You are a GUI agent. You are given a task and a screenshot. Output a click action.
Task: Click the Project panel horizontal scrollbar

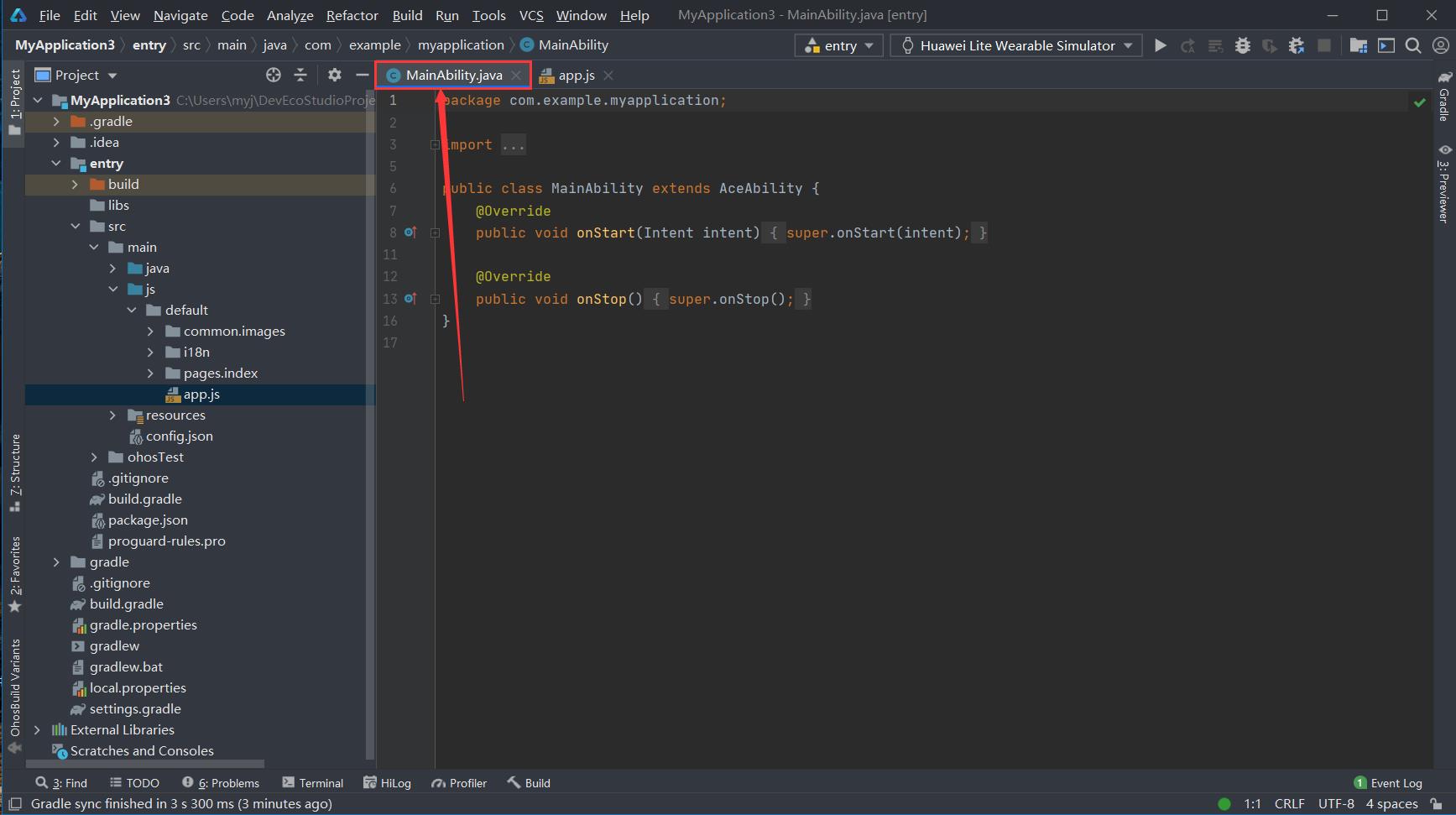pyautogui.click(x=145, y=764)
